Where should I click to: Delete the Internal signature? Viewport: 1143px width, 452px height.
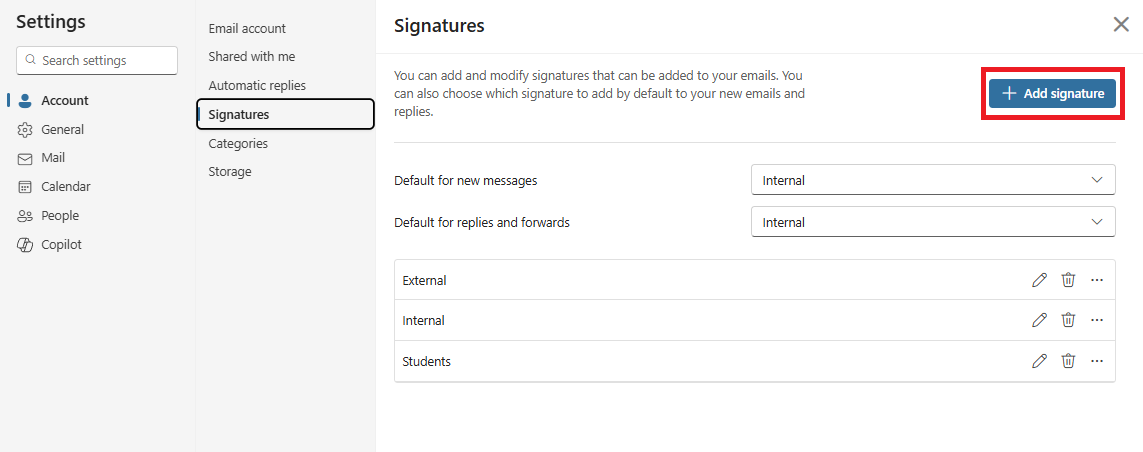click(1068, 320)
